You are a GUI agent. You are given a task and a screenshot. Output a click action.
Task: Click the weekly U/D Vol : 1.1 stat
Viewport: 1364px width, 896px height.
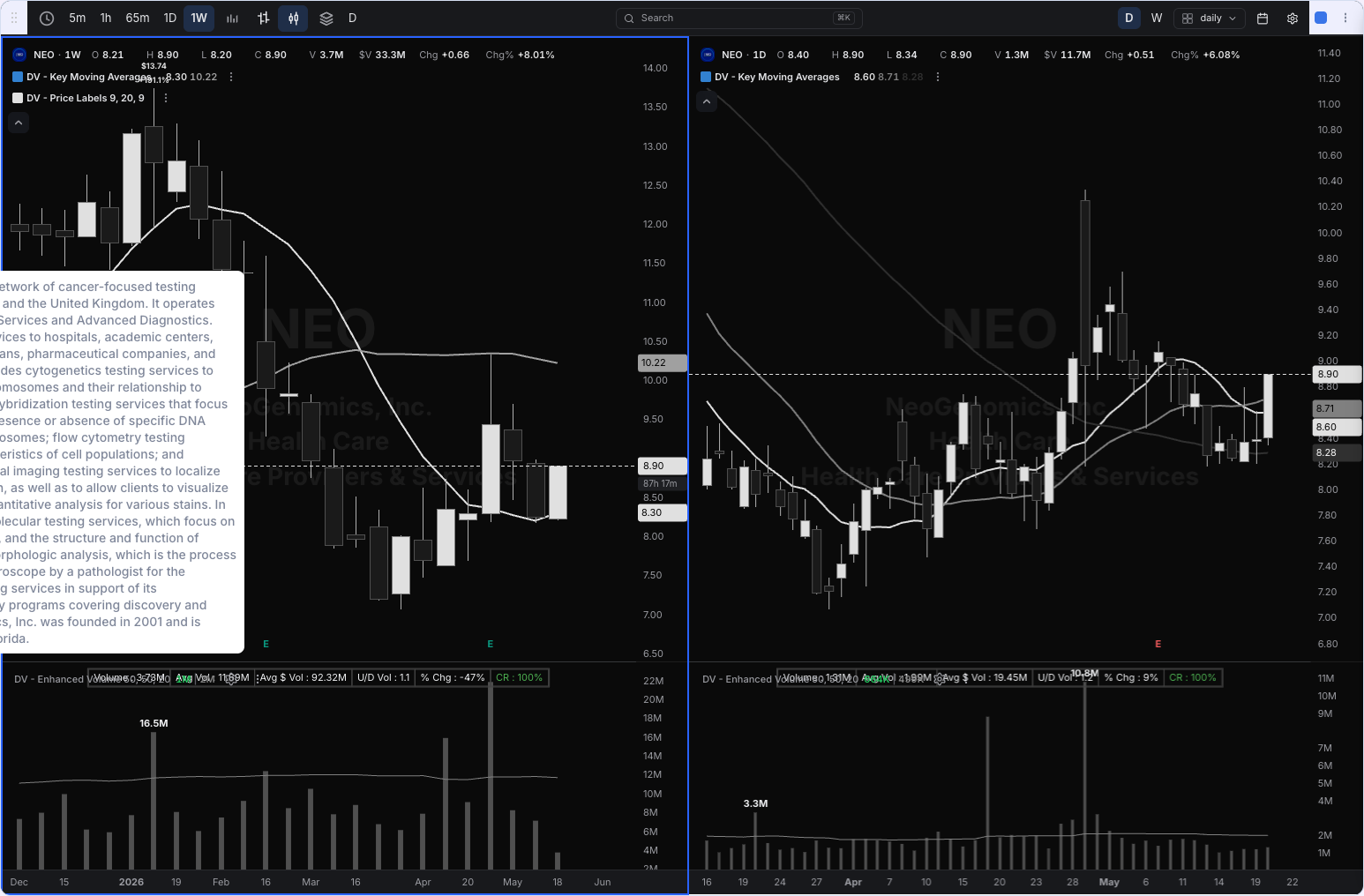click(383, 677)
